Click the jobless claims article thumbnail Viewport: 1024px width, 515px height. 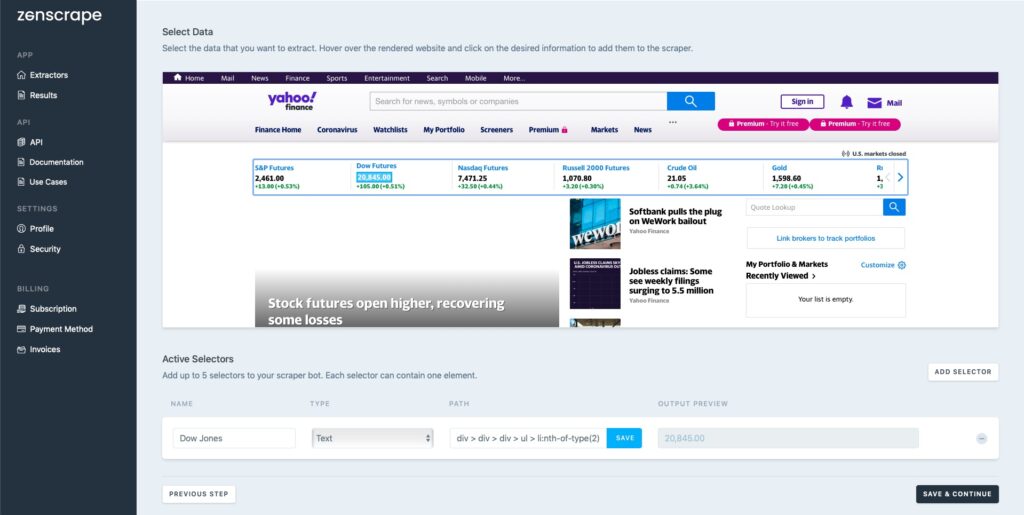pos(595,283)
